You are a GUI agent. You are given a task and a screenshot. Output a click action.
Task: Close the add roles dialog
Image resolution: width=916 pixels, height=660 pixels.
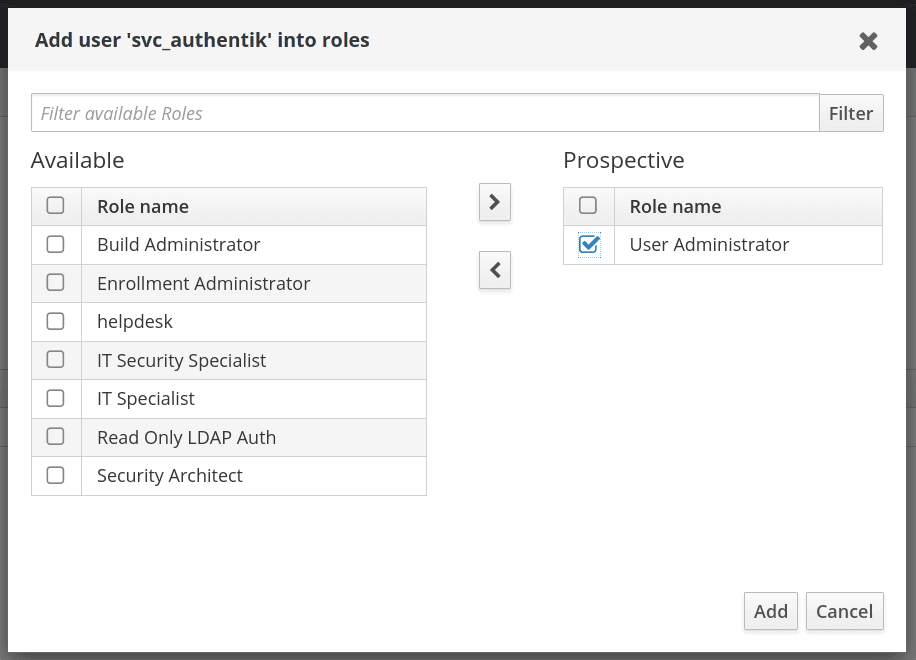868,41
